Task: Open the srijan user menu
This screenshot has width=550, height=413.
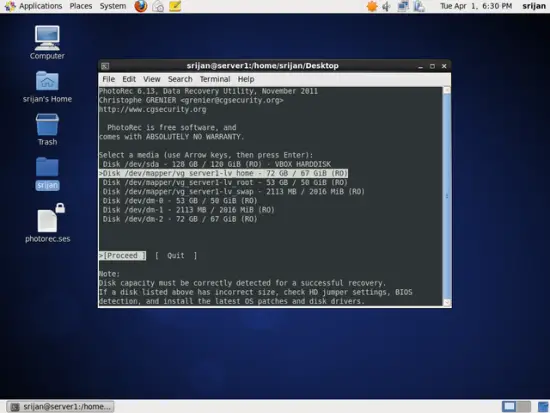Action: coord(534,6)
